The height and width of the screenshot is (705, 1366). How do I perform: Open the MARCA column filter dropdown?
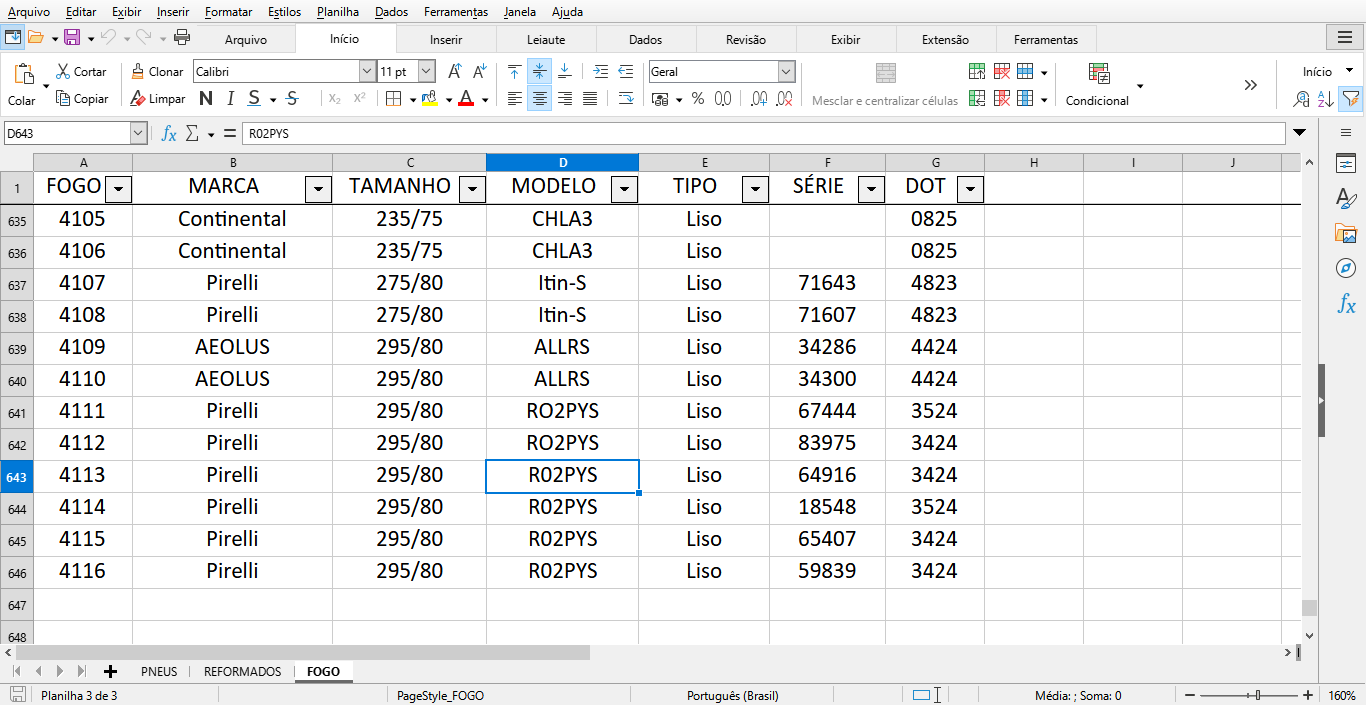point(318,189)
